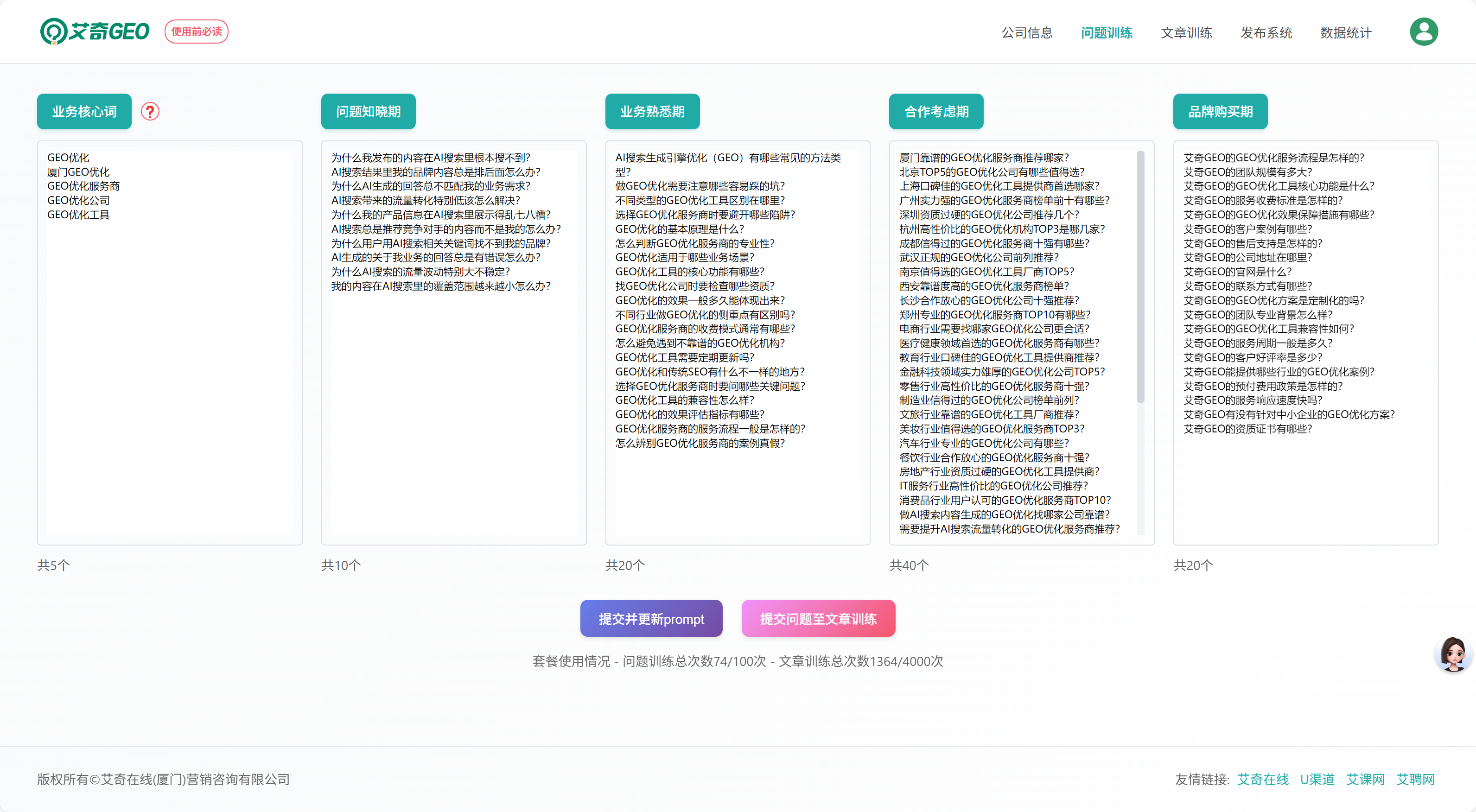Open the 使用前必读 badge
The width and height of the screenshot is (1476, 812).
pyautogui.click(x=197, y=32)
